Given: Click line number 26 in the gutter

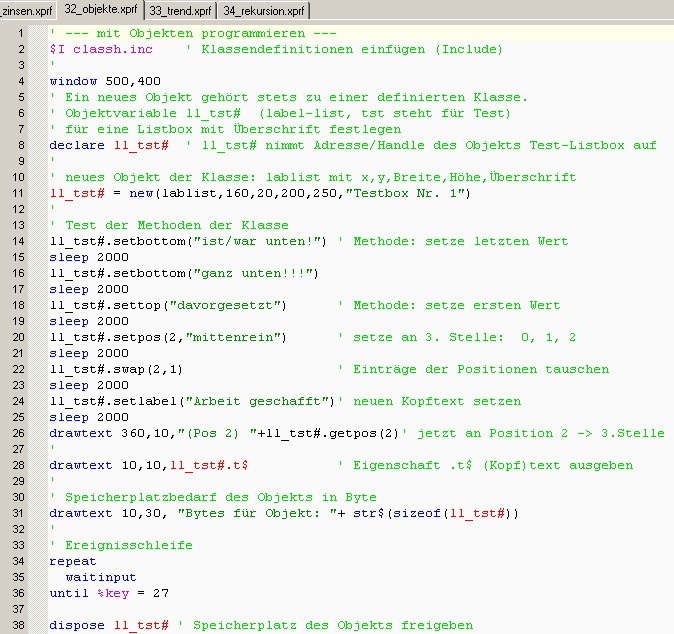Looking at the screenshot, I should pyautogui.click(x=19, y=433).
